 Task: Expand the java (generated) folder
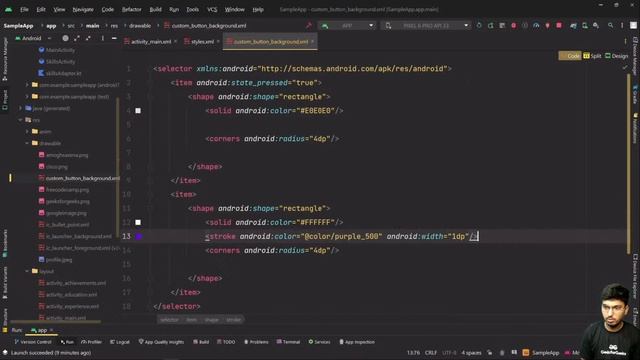coord(20,108)
